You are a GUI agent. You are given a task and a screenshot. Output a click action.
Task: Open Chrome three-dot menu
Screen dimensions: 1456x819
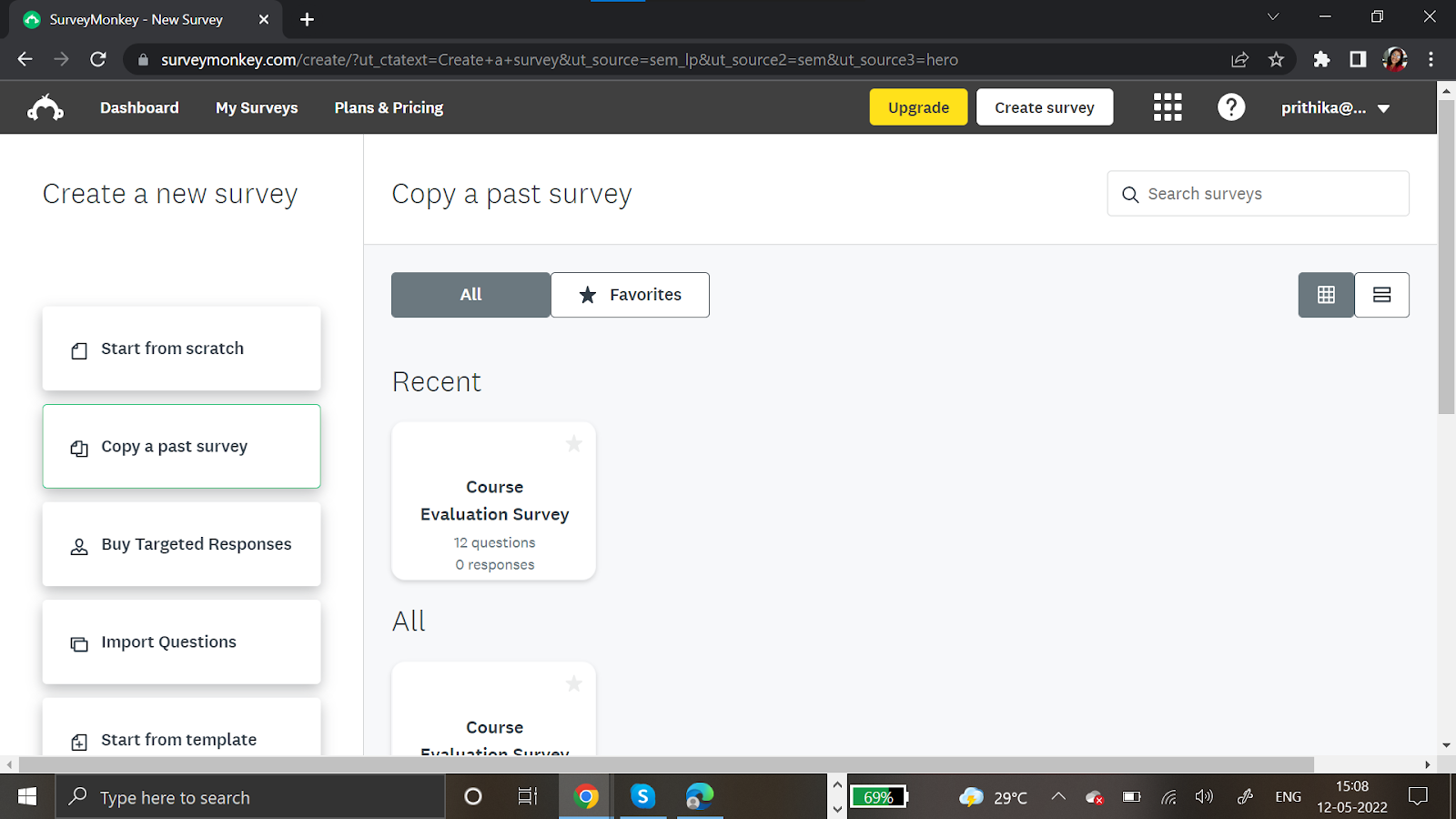[x=1431, y=59]
